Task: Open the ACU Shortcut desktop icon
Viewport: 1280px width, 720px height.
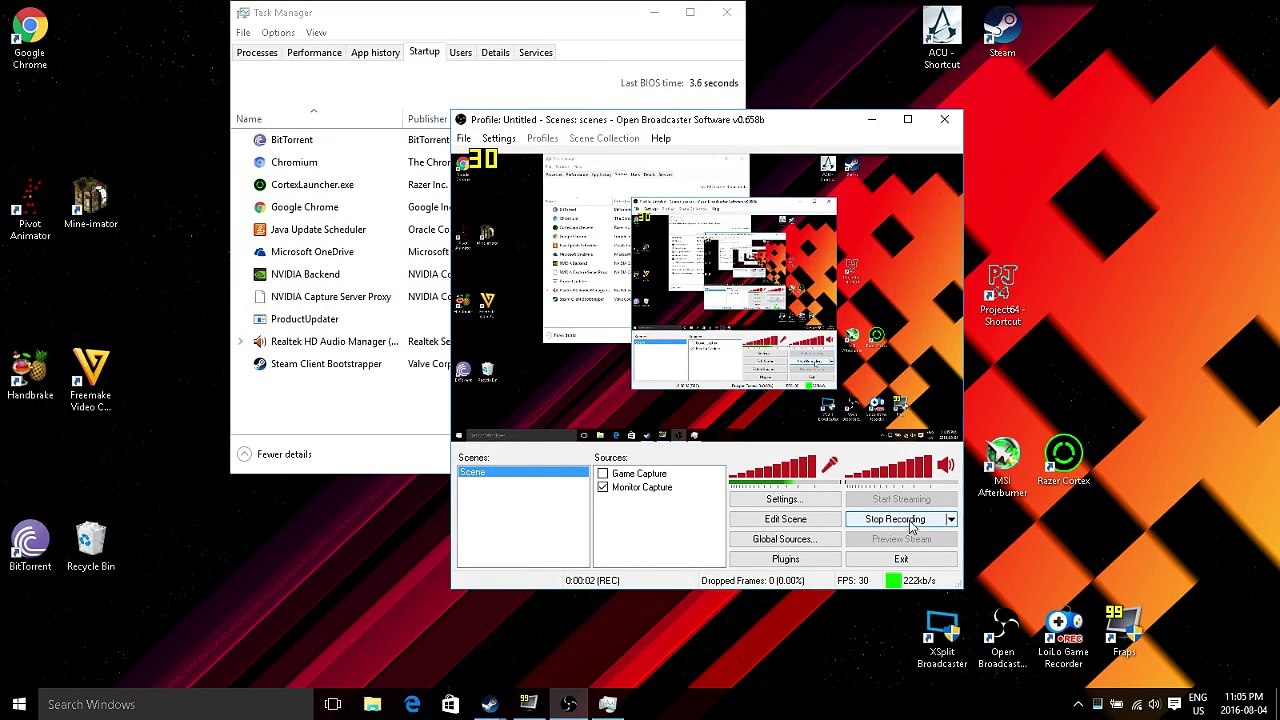Action: coord(942,38)
